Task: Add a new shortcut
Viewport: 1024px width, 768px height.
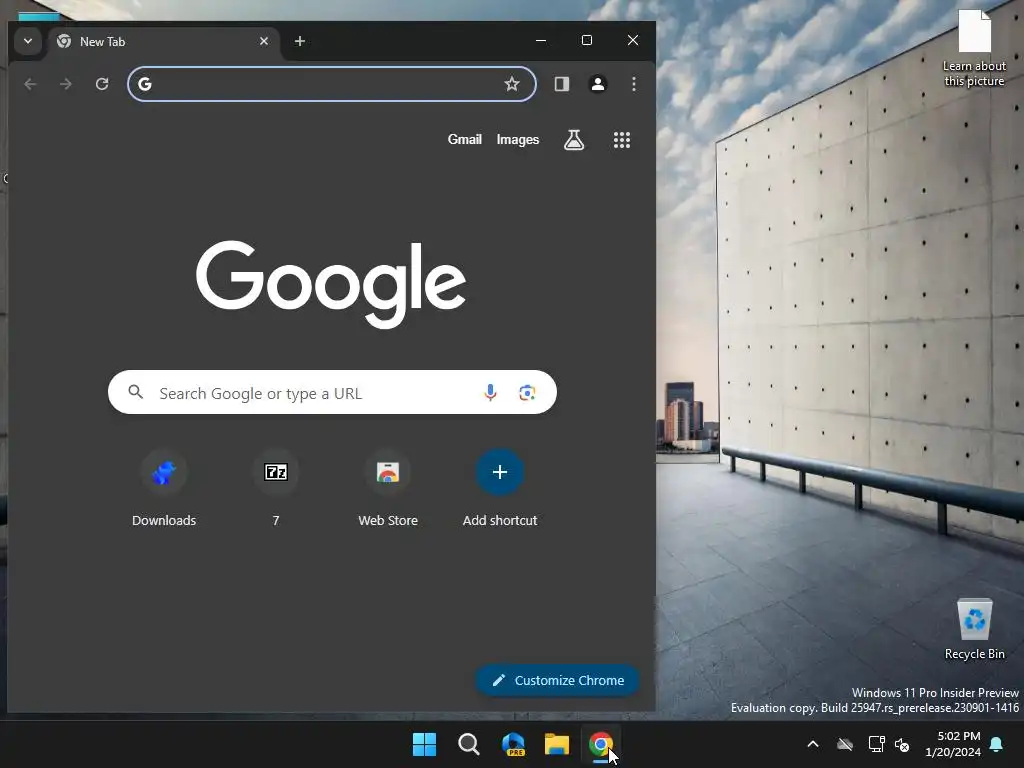Action: click(x=500, y=488)
